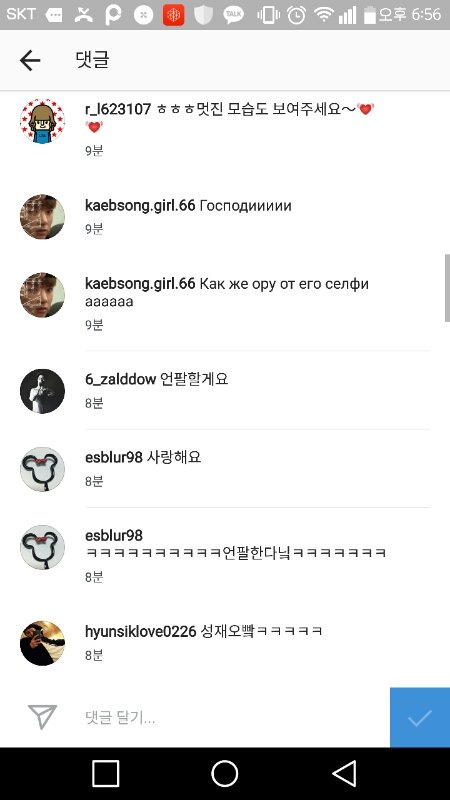Tap the esblur98 username on the 사랑해요 comment
450x800 pixels.
(113, 457)
